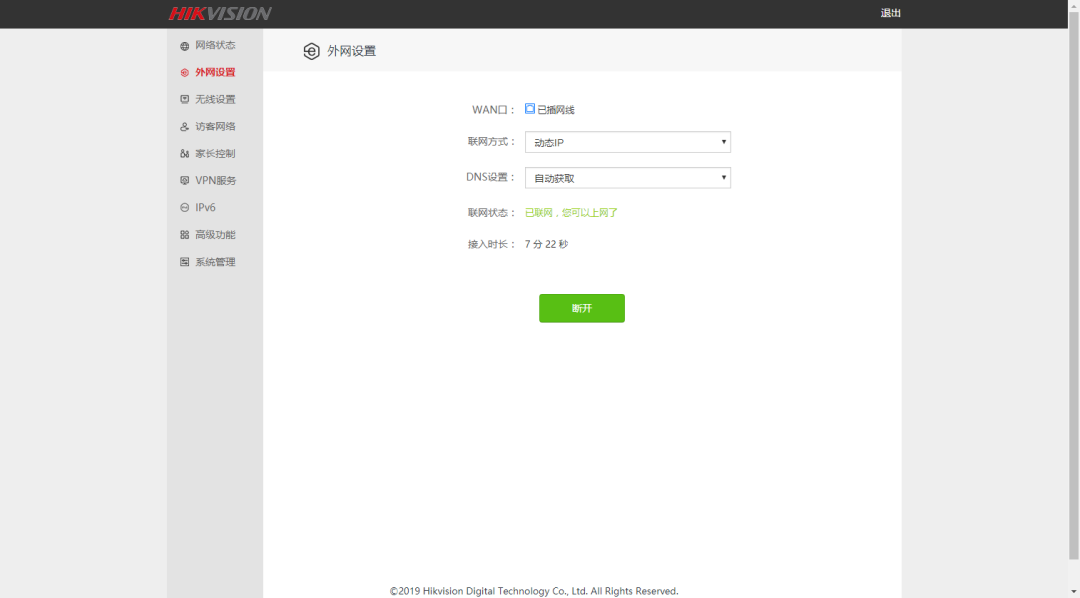Click the 家长控制 icon in sidebar
The width and height of the screenshot is (1080, 598).
coord(184,154)
